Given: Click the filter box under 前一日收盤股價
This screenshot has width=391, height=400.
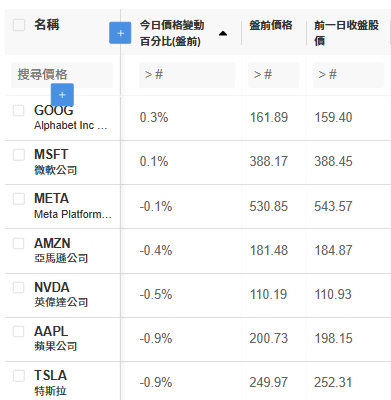Looking at the screenshot, I should [x=348, y=75].
